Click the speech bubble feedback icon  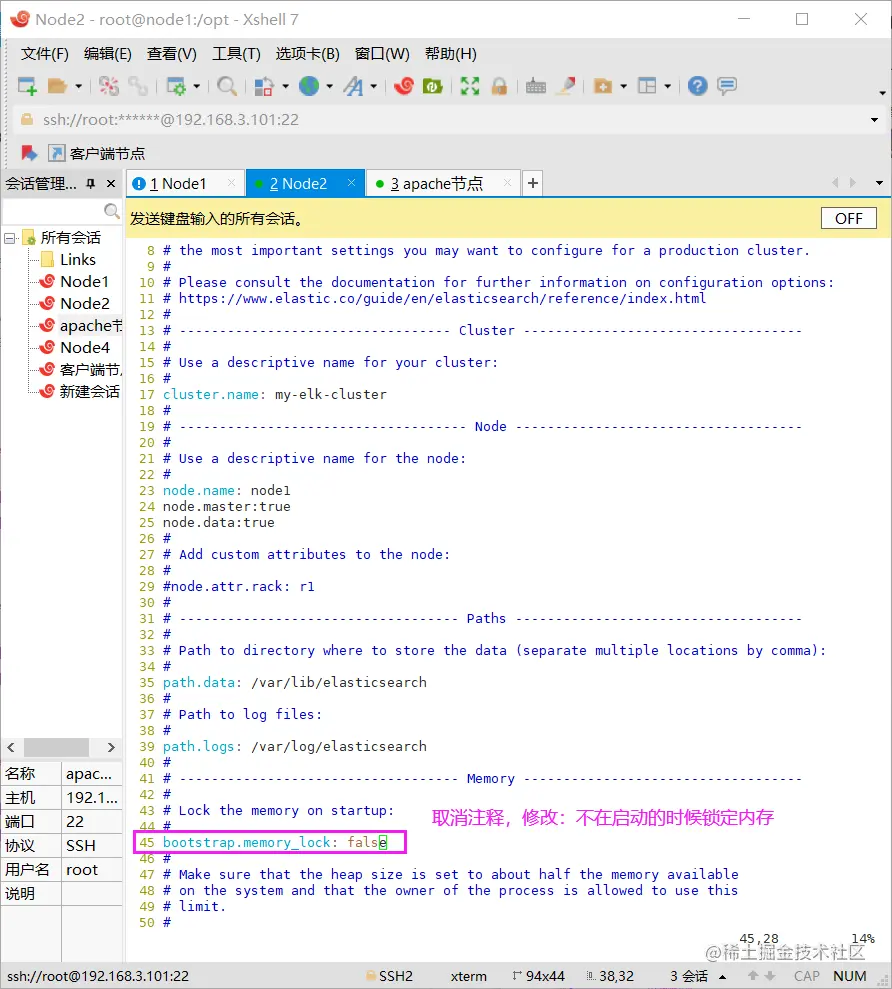[727, 86]
